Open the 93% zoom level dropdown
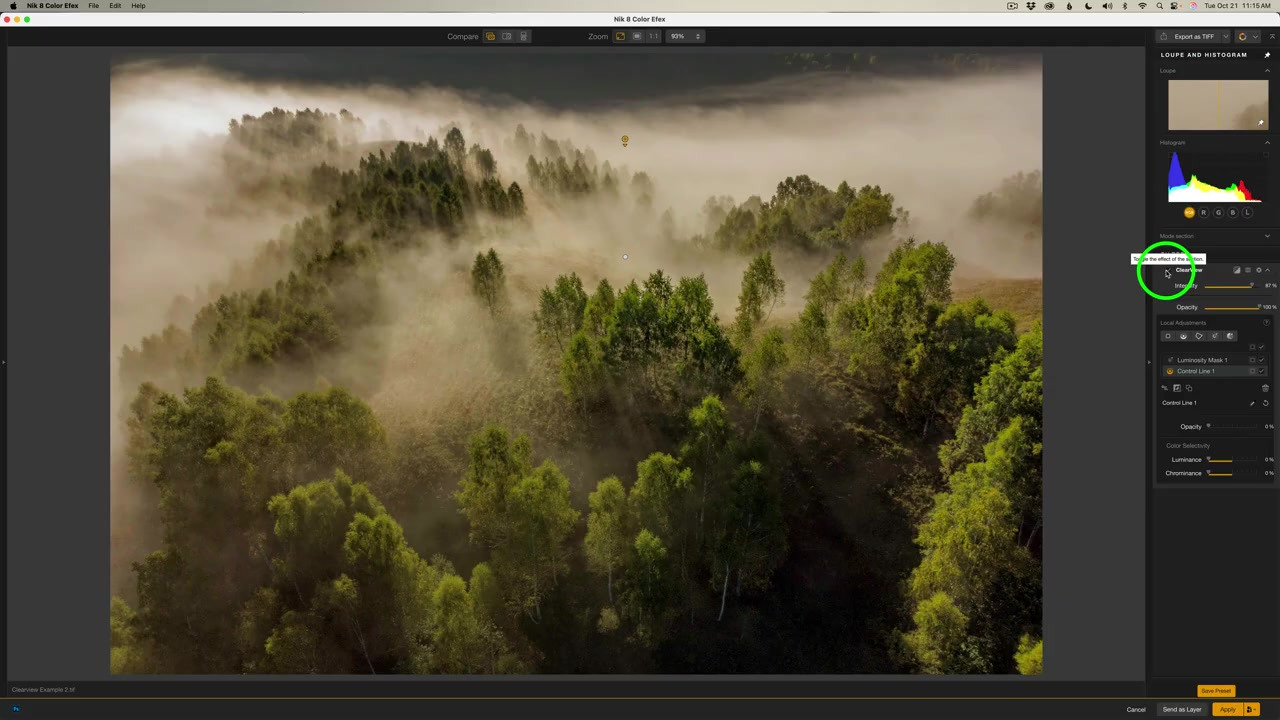The width and height of the screenshot is (1280, 720). coord(686,36)
